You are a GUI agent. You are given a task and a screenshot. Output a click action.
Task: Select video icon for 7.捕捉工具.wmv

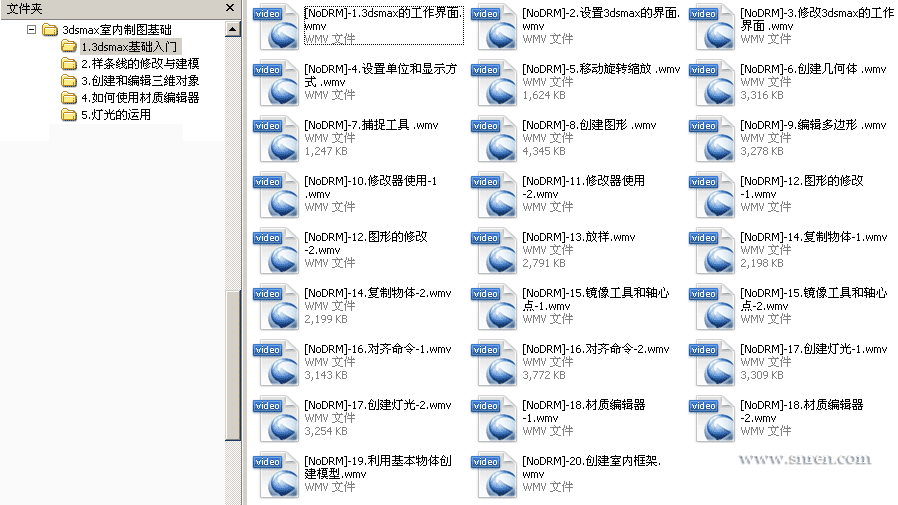pos(276,139)
